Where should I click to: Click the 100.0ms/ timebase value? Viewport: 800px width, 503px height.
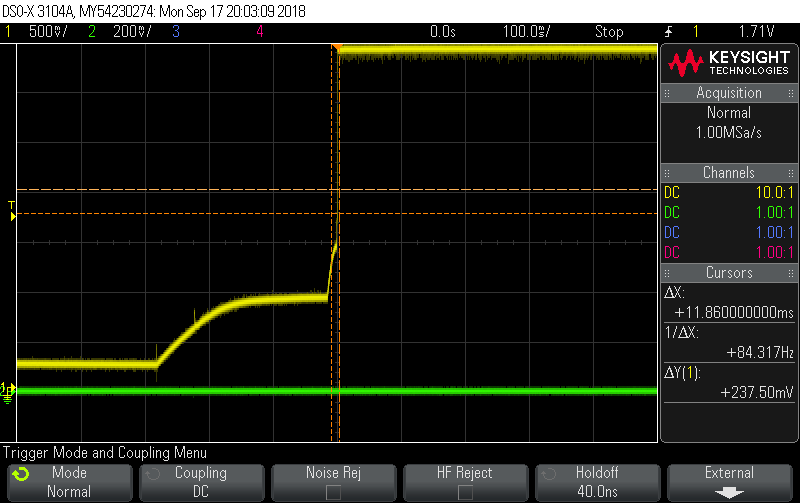point(527,32)
